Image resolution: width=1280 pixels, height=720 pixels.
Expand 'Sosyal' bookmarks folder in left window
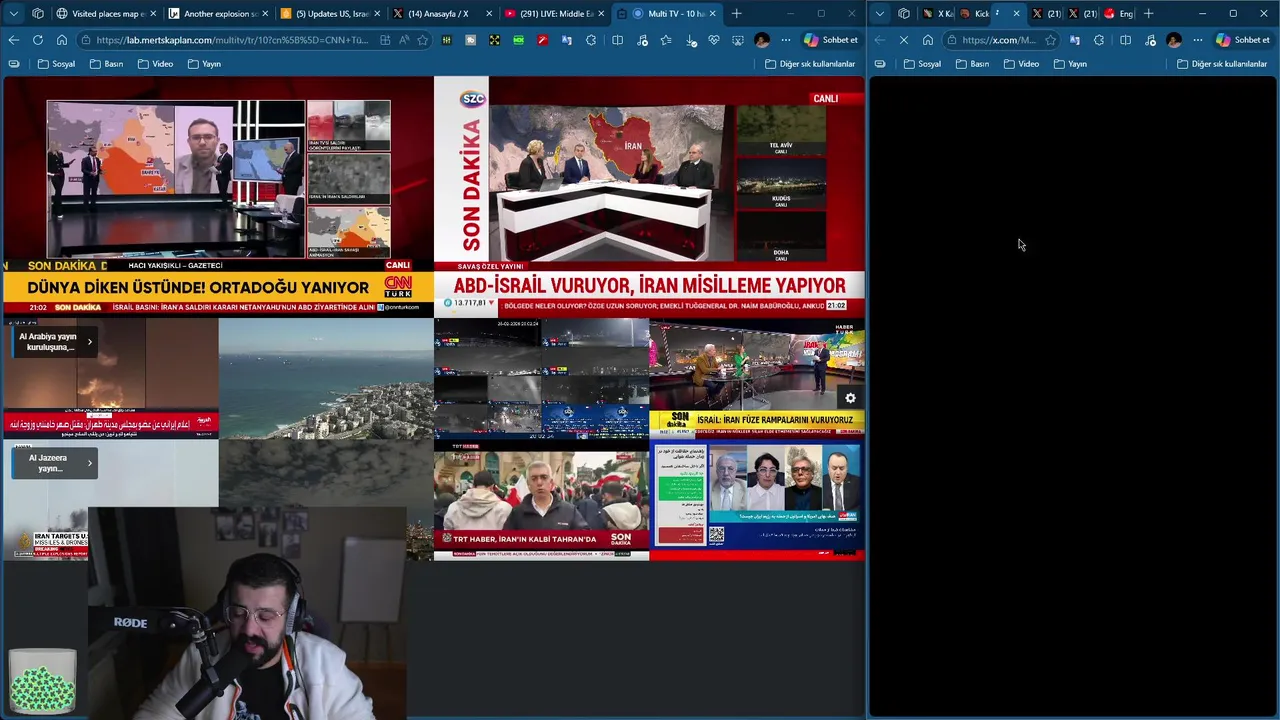[x=57, y=64]
